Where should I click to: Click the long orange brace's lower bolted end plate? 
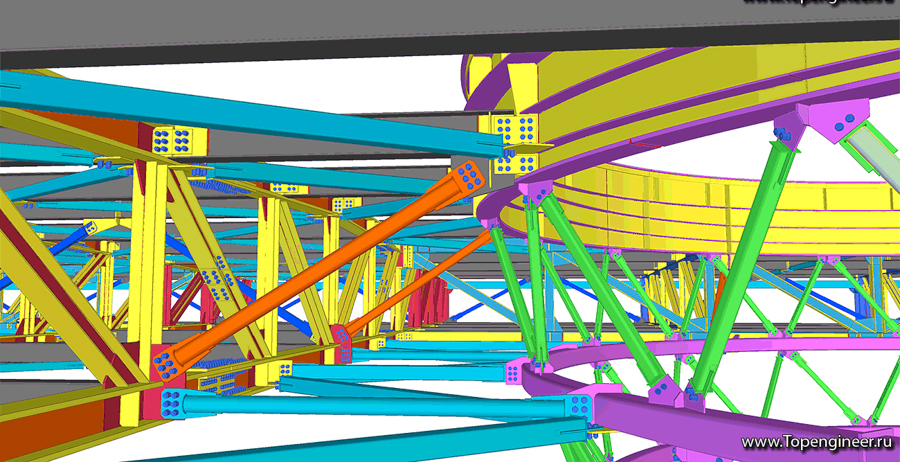click(x=166, y=364)
